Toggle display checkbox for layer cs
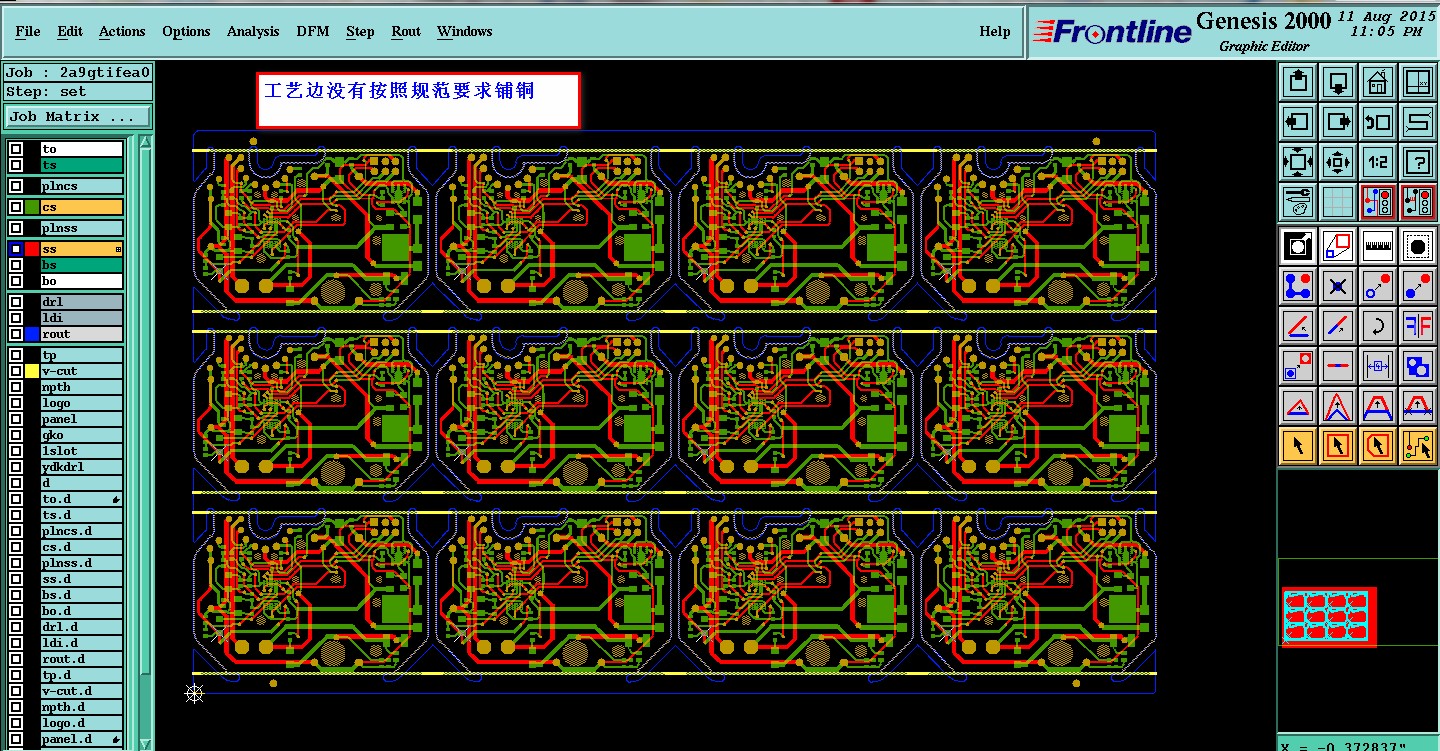Viewport: 1440px width, 751px height. 16,207
